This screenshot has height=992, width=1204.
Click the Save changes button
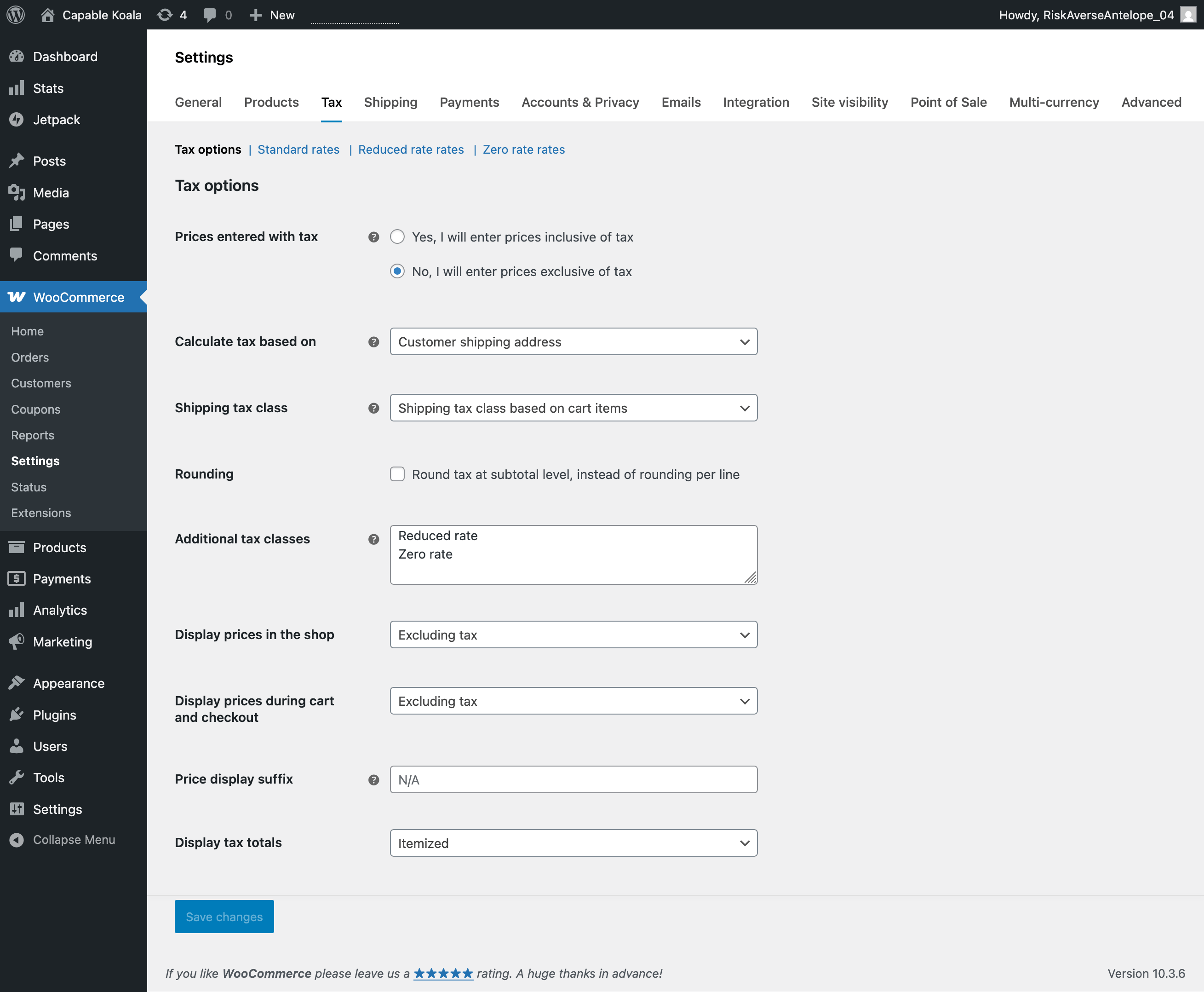[224, 916]
